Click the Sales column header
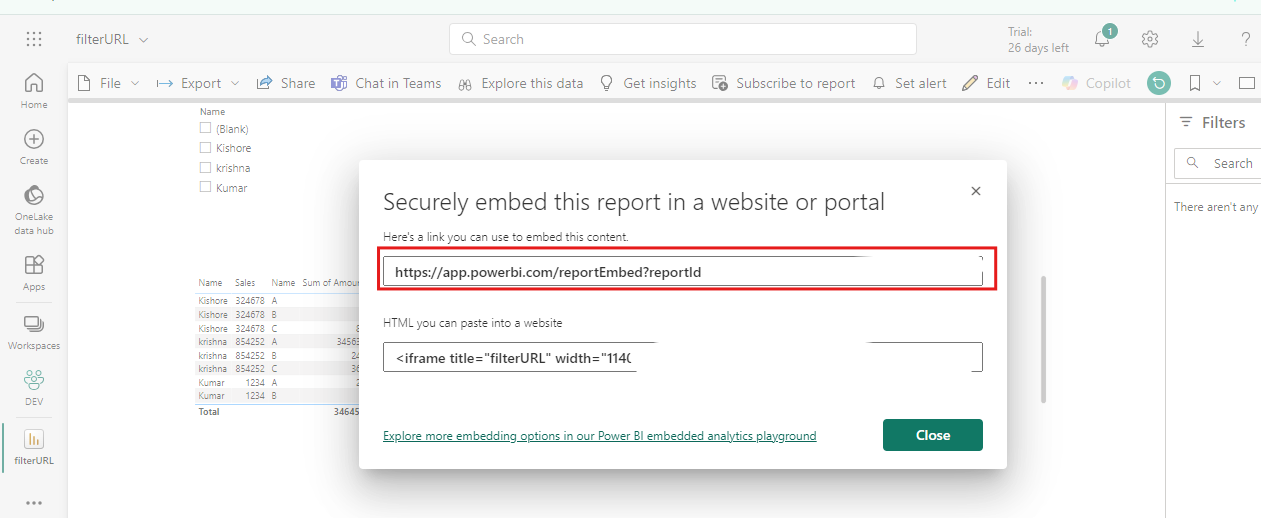Viewport: 1261px width, 518px height. pyautogui.click(x=246, y=283)
